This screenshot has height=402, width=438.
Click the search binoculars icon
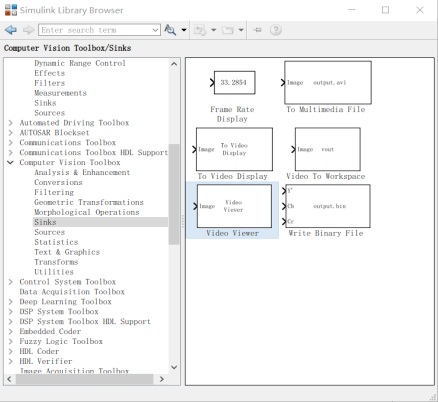[x=170, y=30]
